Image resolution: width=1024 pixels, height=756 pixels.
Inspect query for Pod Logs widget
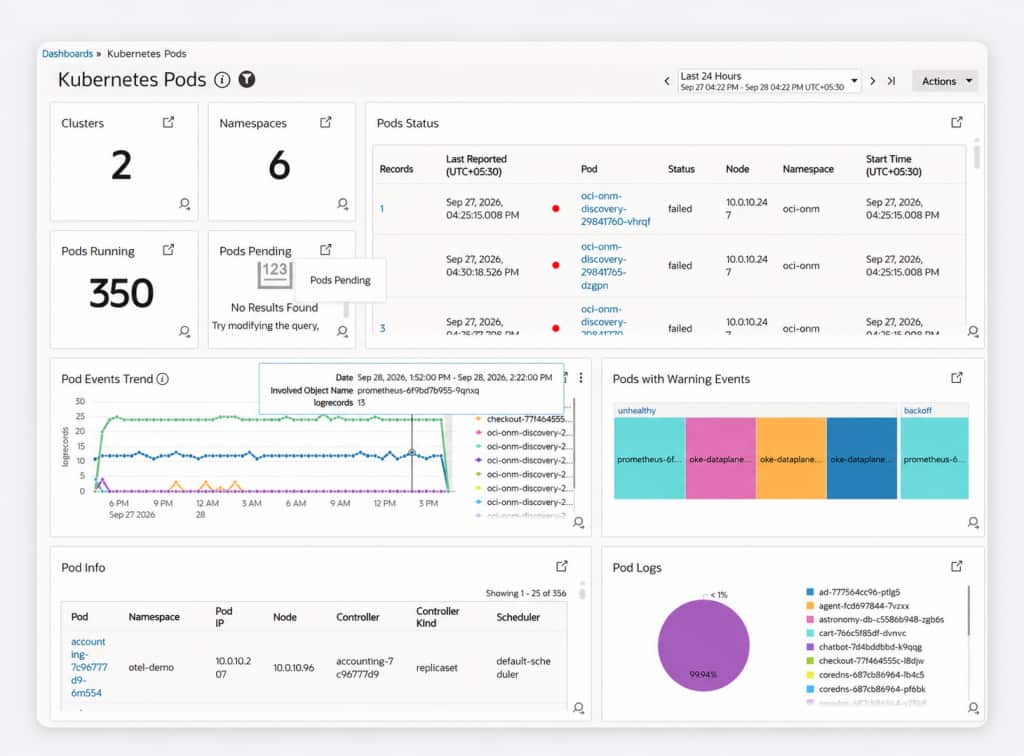[973, 708]
